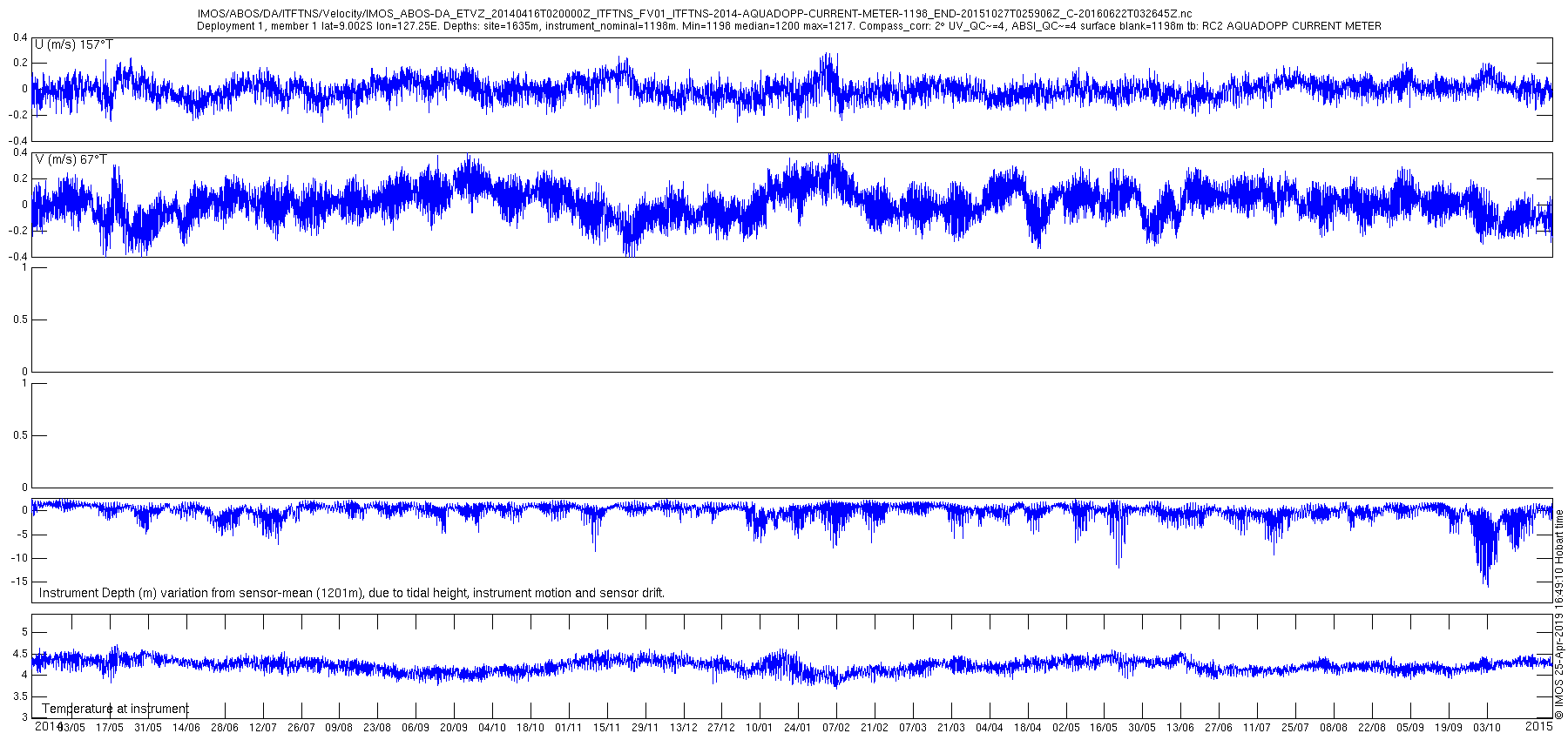This screenshot has height=740, width=1568.
Task: Select the '07/02' date tick label
Action: (x=836, y=728)
